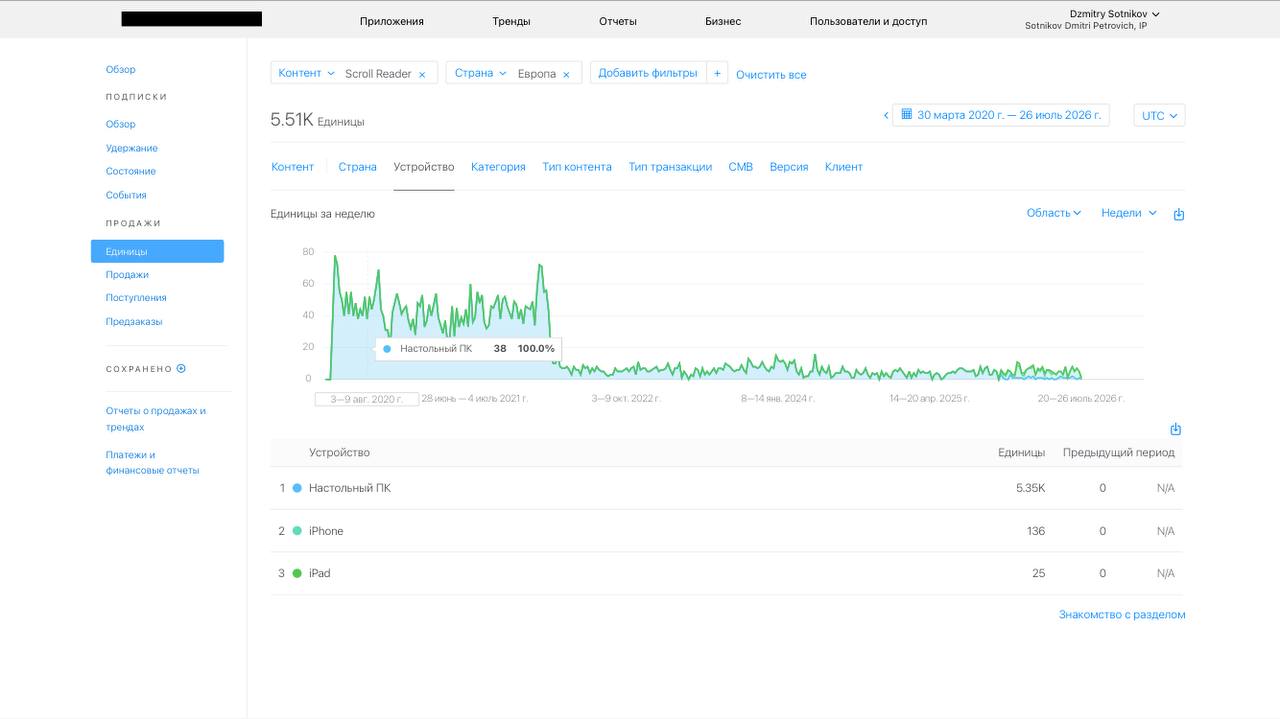Open the Страна filter dropdown
This screenshot has height=719, width=1280.
[x=481, y=73]
